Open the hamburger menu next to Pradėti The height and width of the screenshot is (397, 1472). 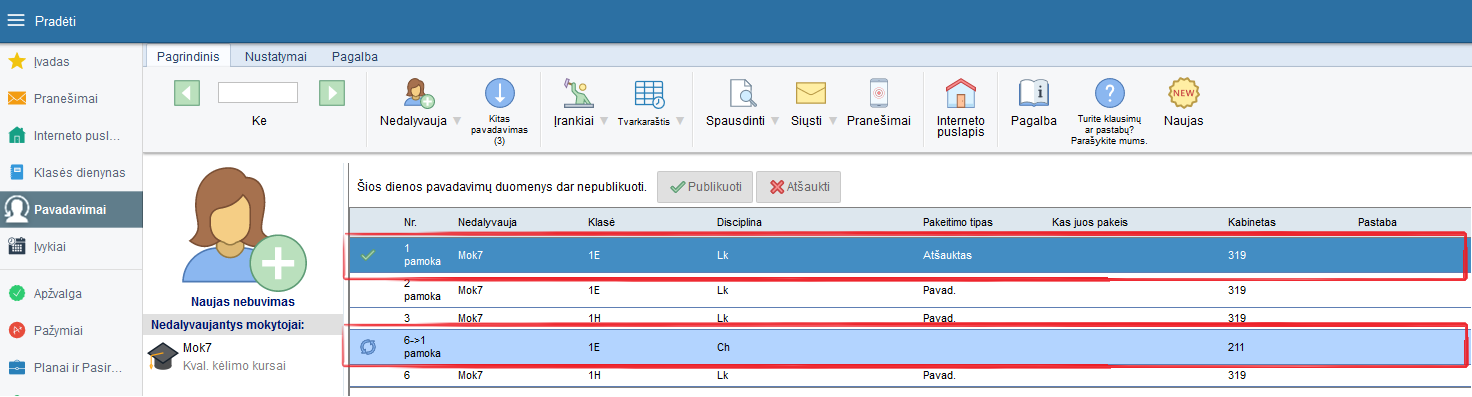click(x=16, y=20)
